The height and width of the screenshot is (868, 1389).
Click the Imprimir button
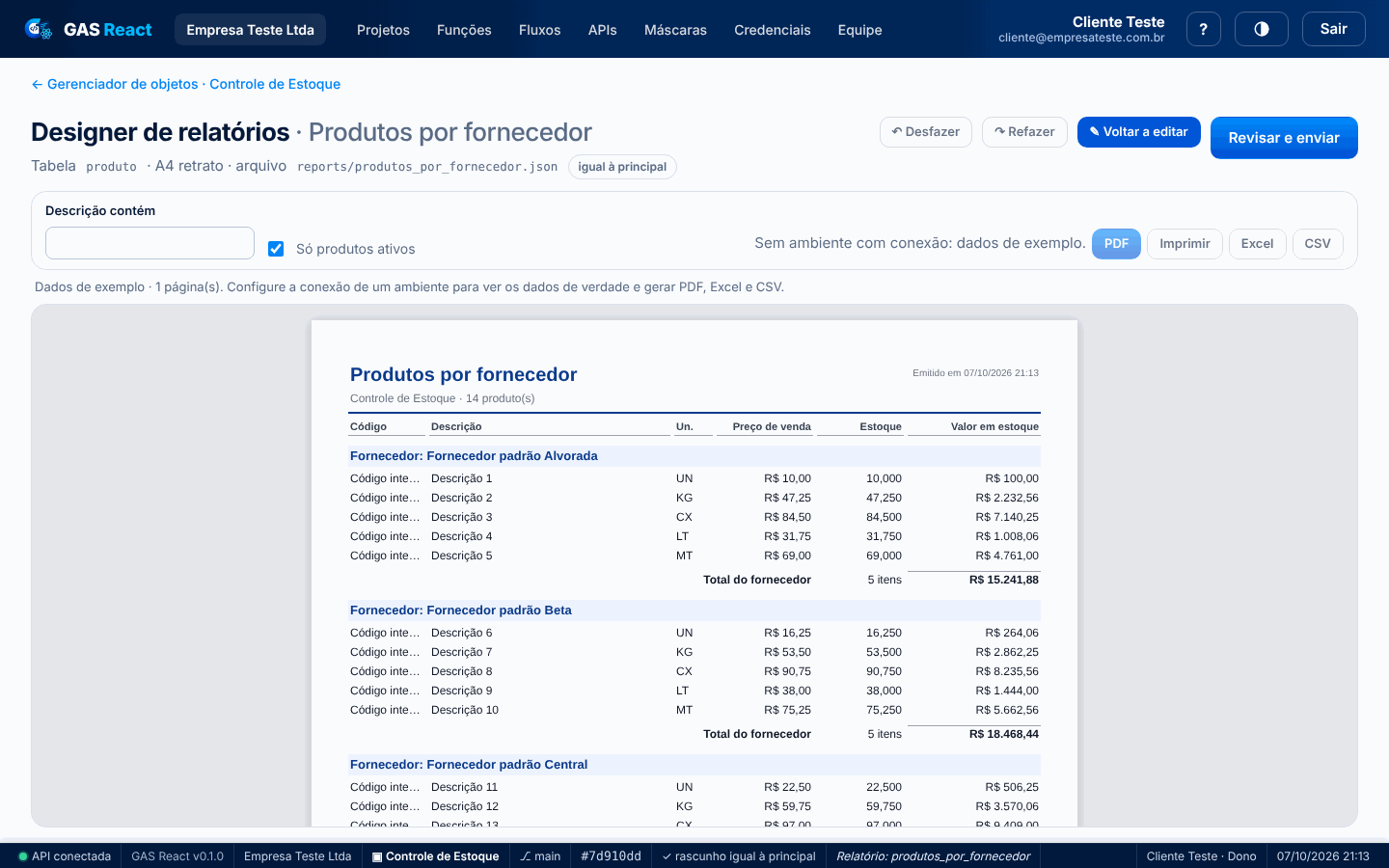click(1185, 244)
